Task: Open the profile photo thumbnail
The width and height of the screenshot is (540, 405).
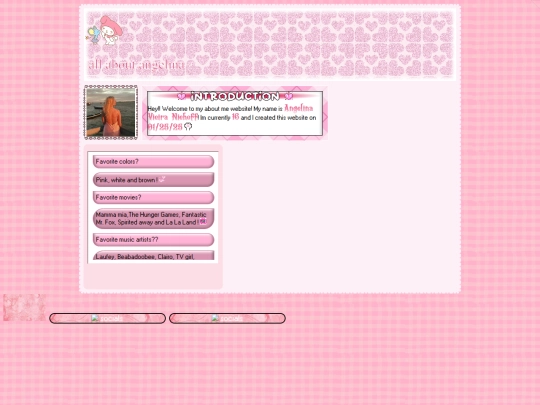Action: tap(111, 112)
